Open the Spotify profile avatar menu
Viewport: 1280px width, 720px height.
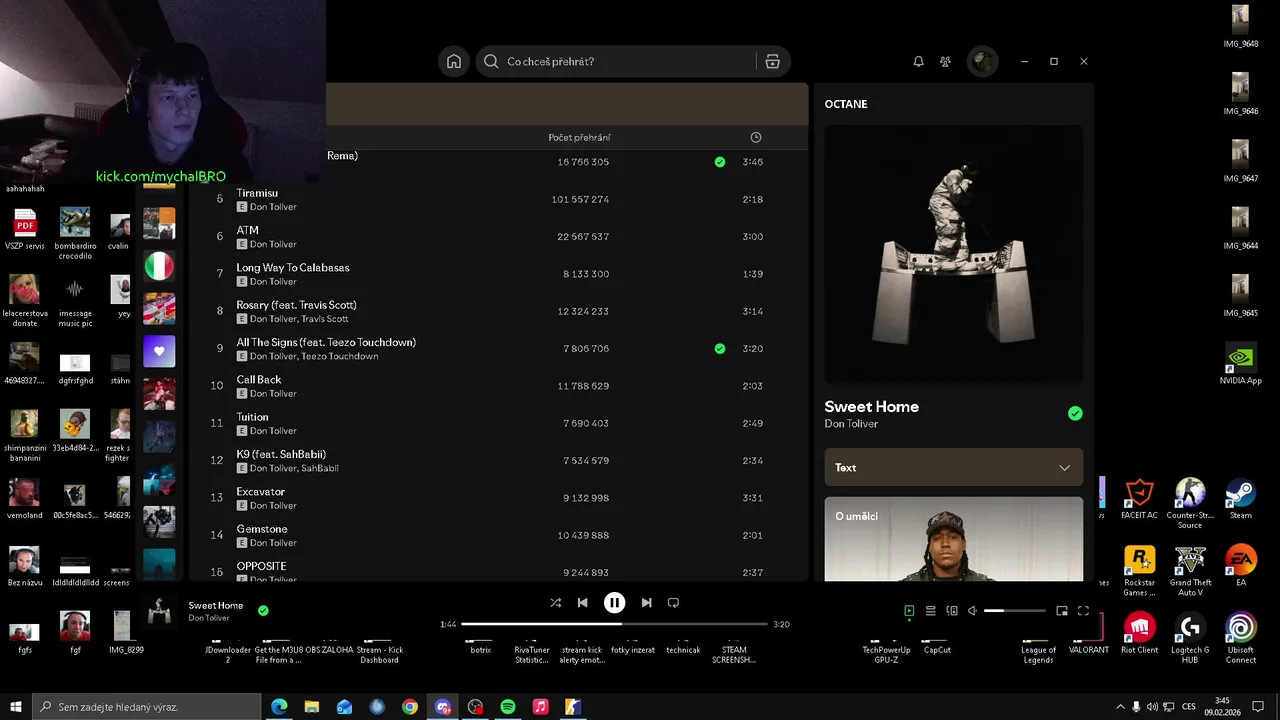982,61
